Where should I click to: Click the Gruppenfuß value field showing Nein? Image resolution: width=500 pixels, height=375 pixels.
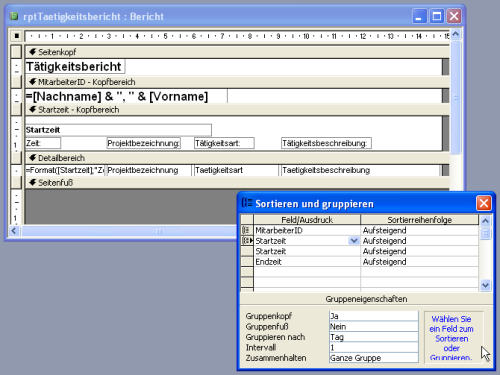coord(373,326)
